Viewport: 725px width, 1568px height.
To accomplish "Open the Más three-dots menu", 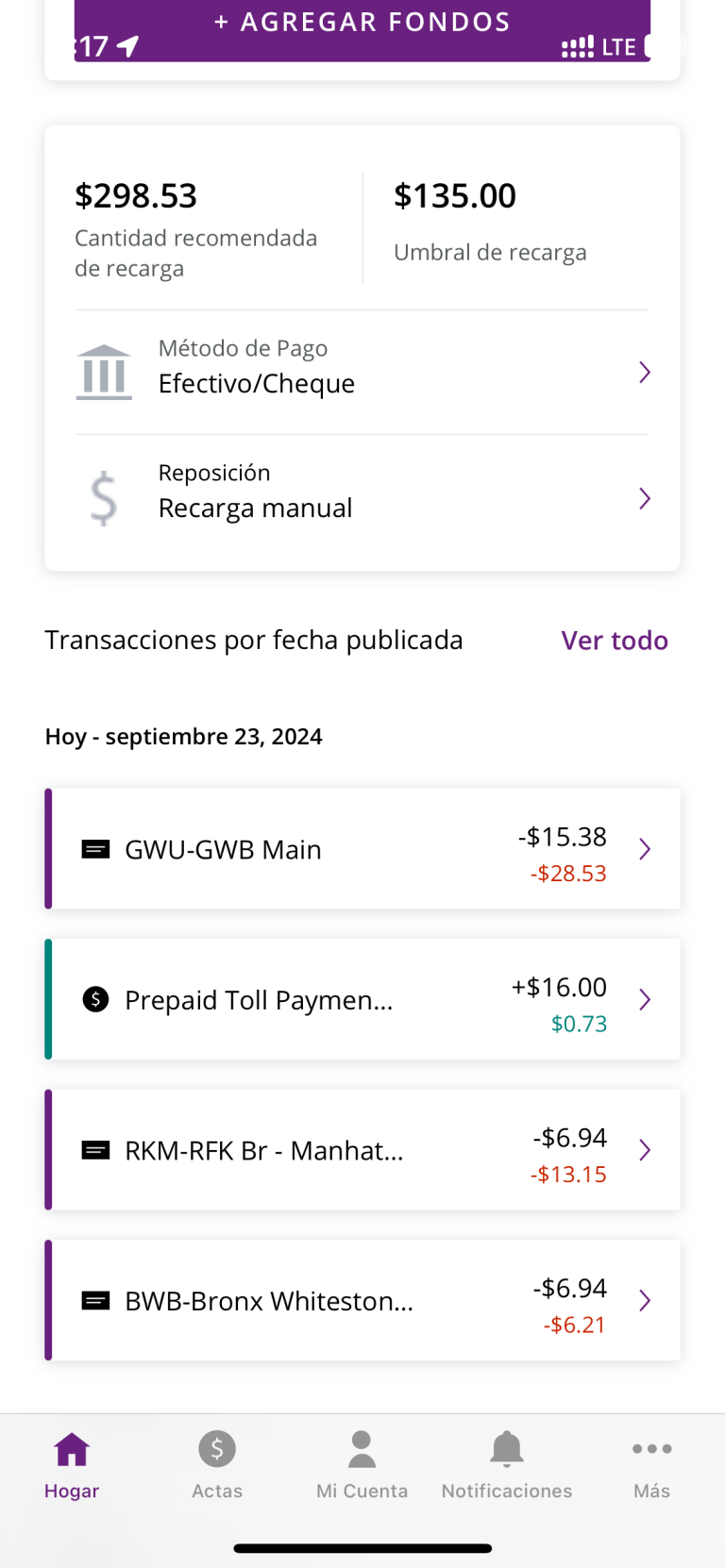I will point(651,1449).
